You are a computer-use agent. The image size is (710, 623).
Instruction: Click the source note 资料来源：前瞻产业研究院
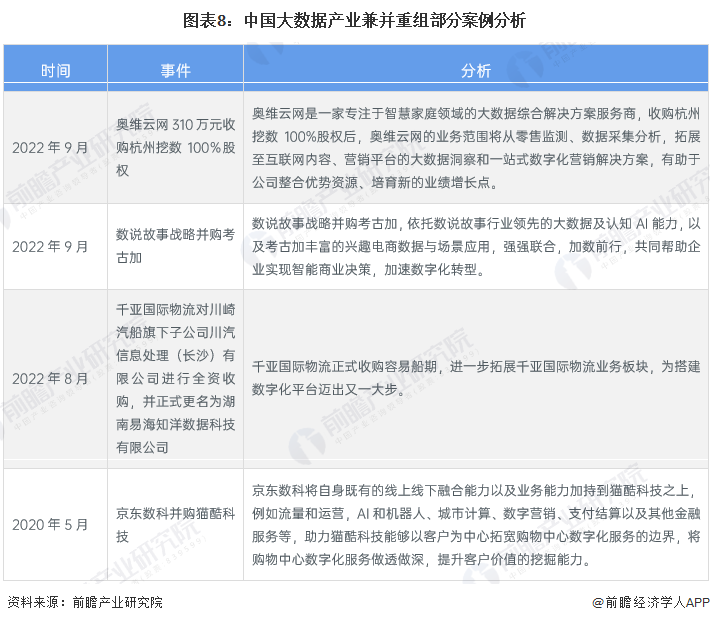coord(85,602)
